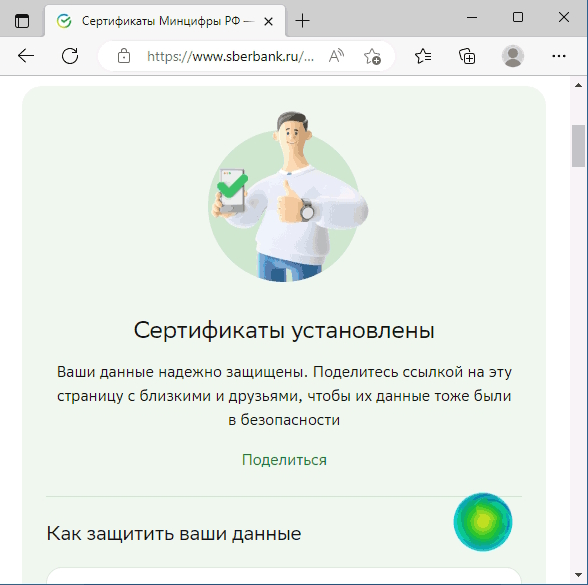Click the Ваши данные надежно защищены paragraph

pos(284,396)
